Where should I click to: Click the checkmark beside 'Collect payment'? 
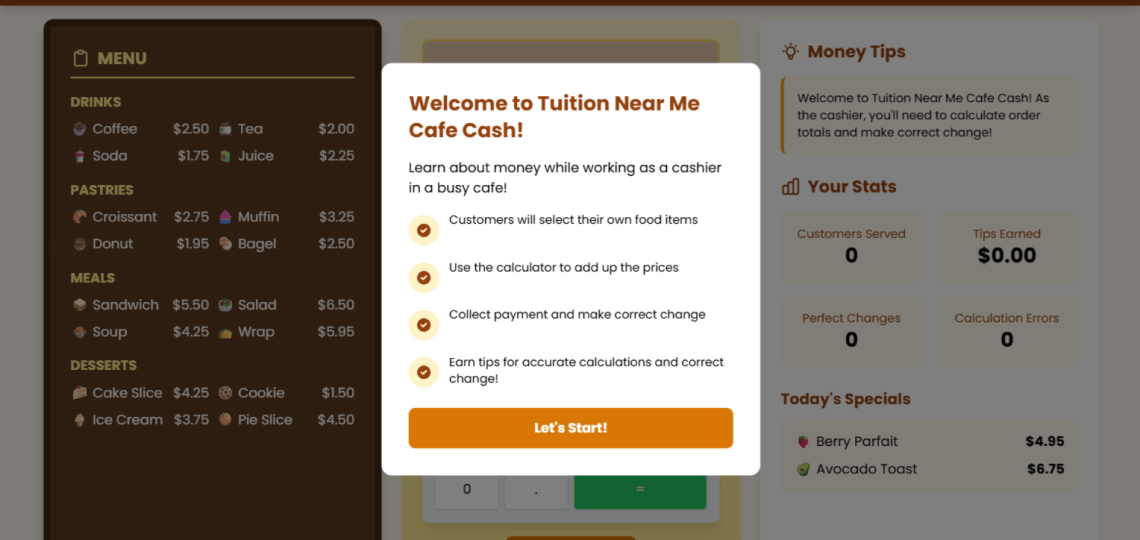click(x=424, y=325)
